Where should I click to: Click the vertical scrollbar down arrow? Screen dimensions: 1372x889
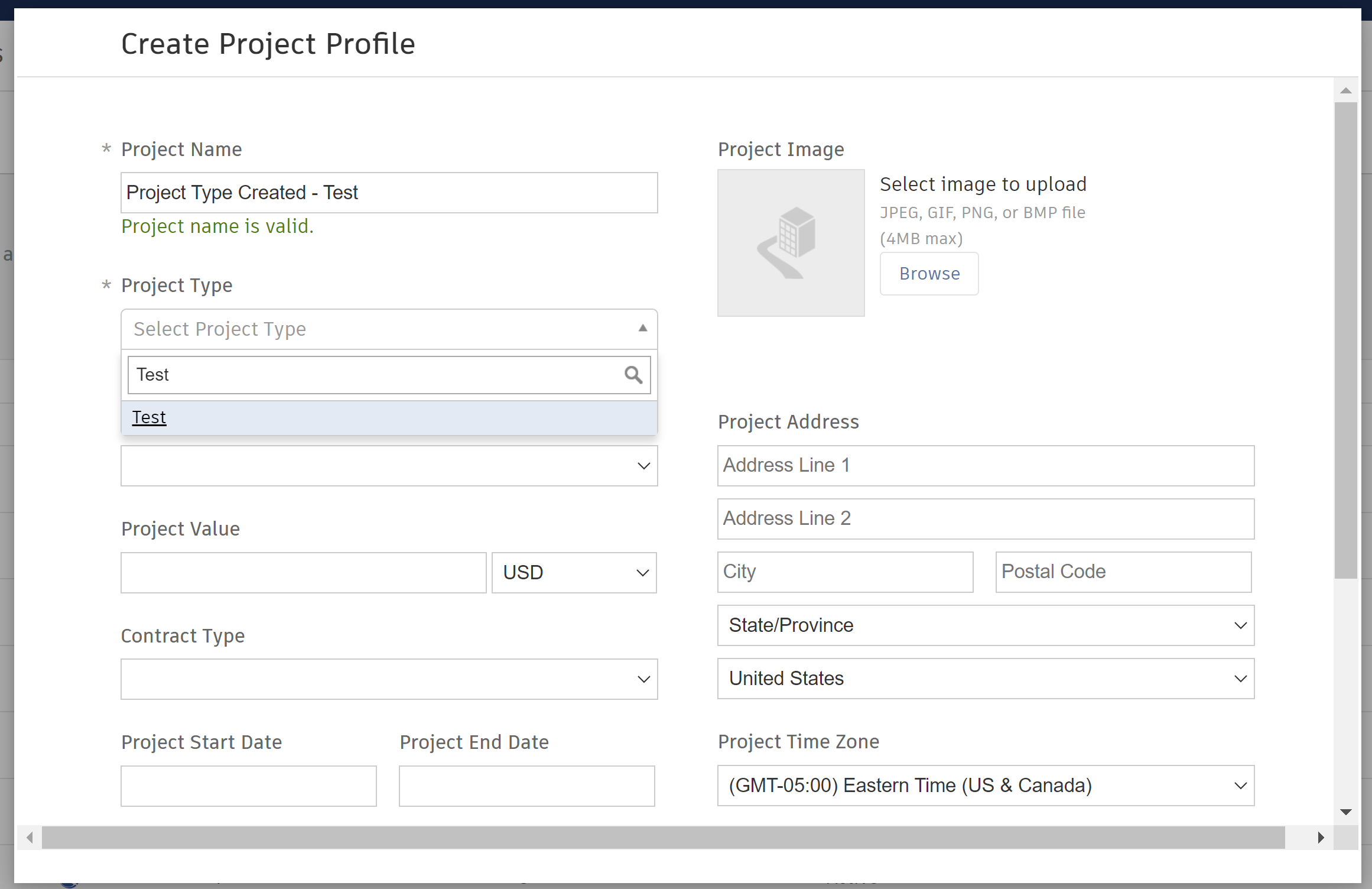[x=1345, y=812]
